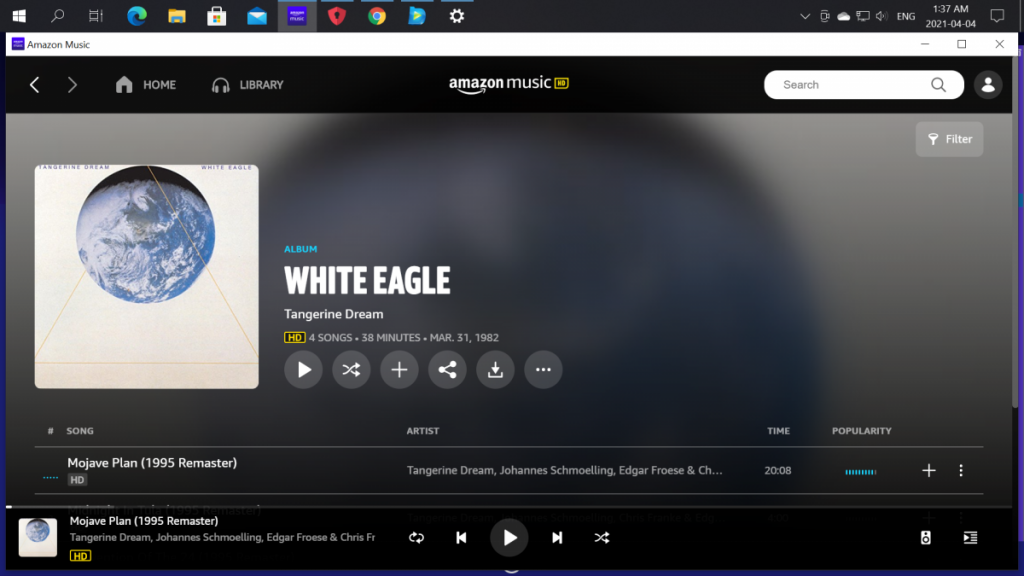The image size is (1024, 576).
Task: Launch Microsoft Edge from taskbar
Action: coord(136,16)
